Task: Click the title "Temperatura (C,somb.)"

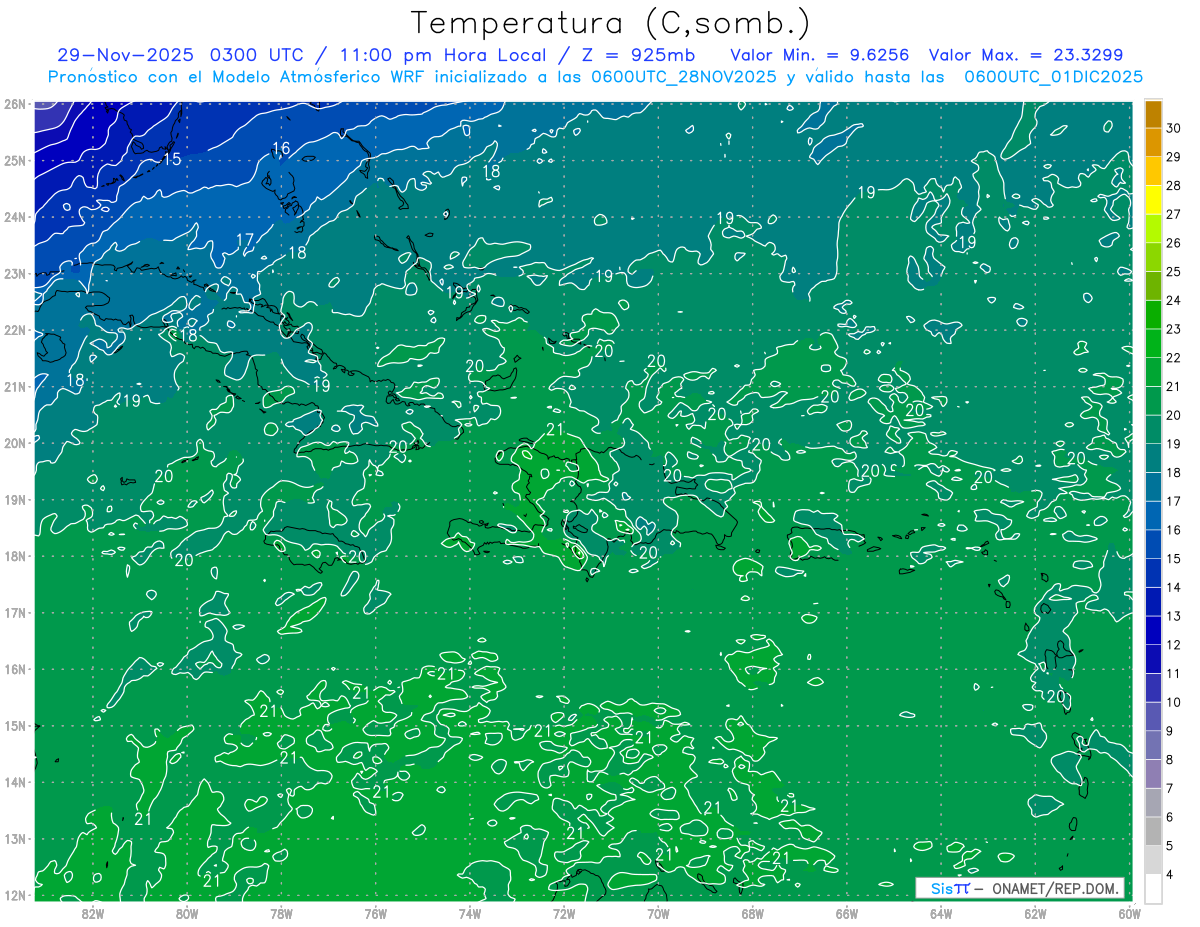Action: click(x=611, y=23)
